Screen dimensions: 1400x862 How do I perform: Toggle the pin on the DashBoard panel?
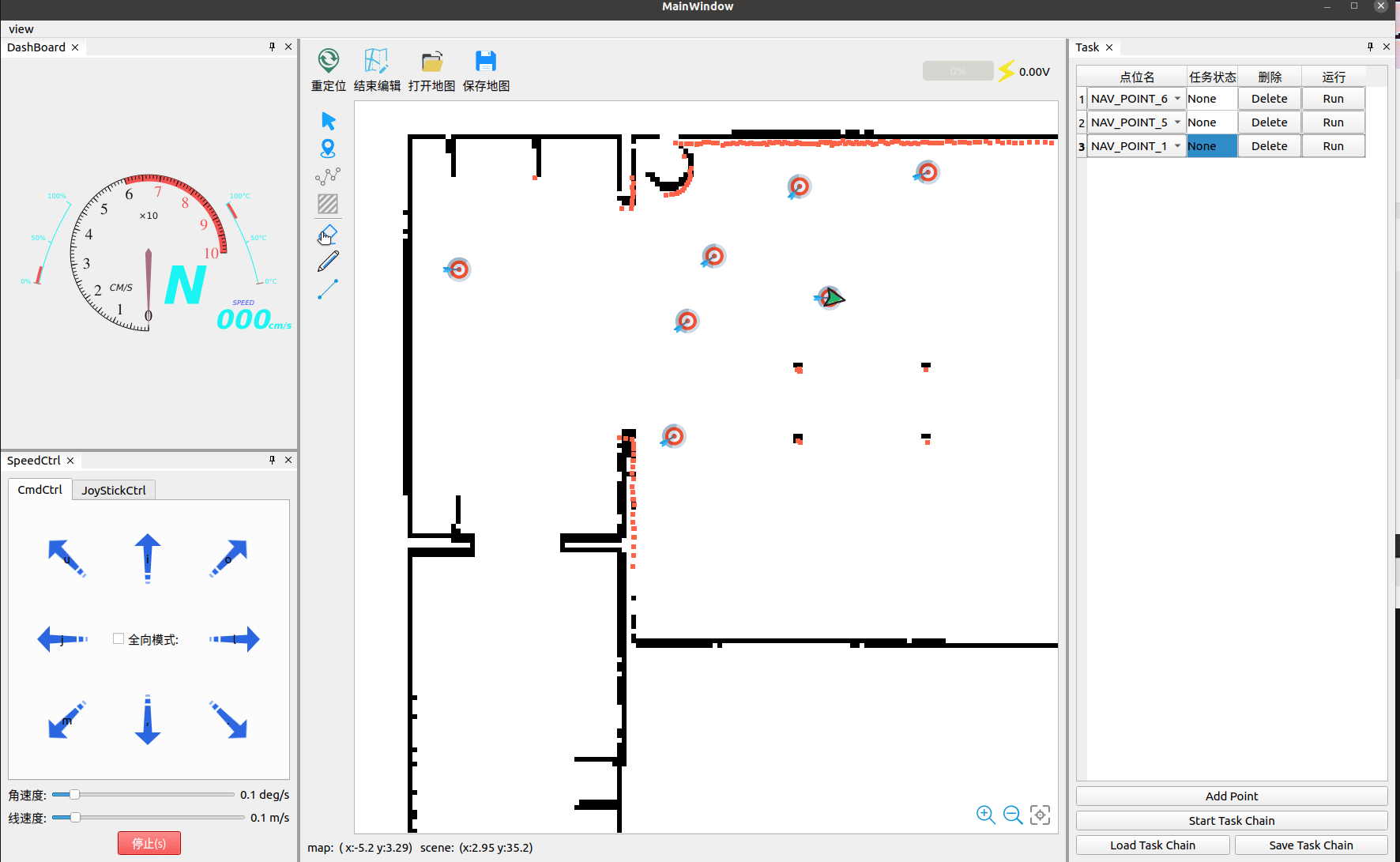[x=271, y=47]
